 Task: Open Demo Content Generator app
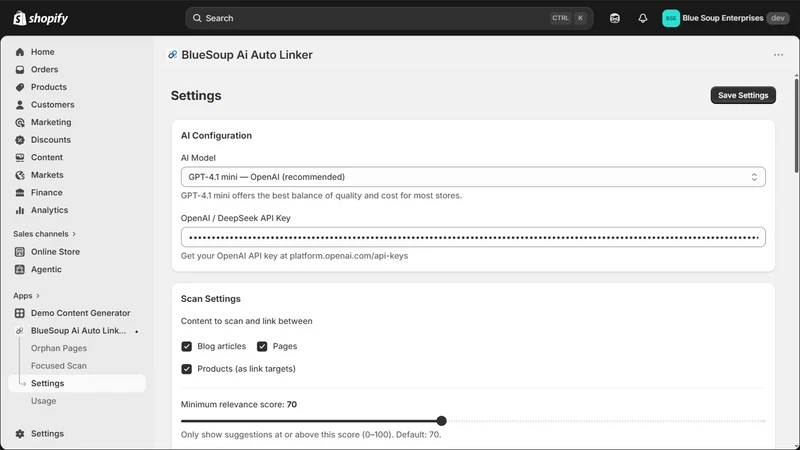click(80, 313)
